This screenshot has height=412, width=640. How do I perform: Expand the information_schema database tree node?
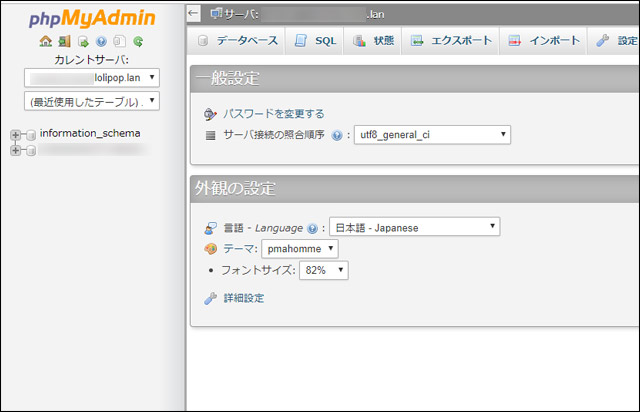click(16, 134)
